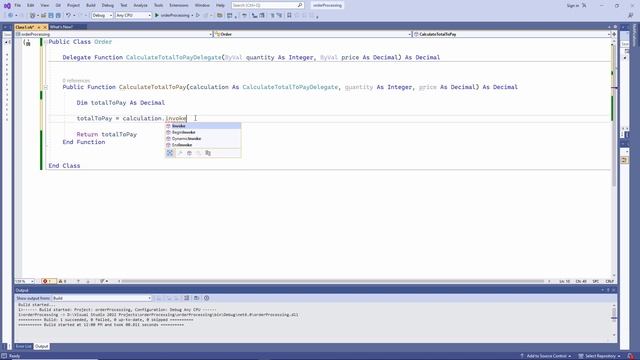The height and width of the screenshot is (360, 640).
Task: Open the Debug menu
Action: tap(108, 5)
